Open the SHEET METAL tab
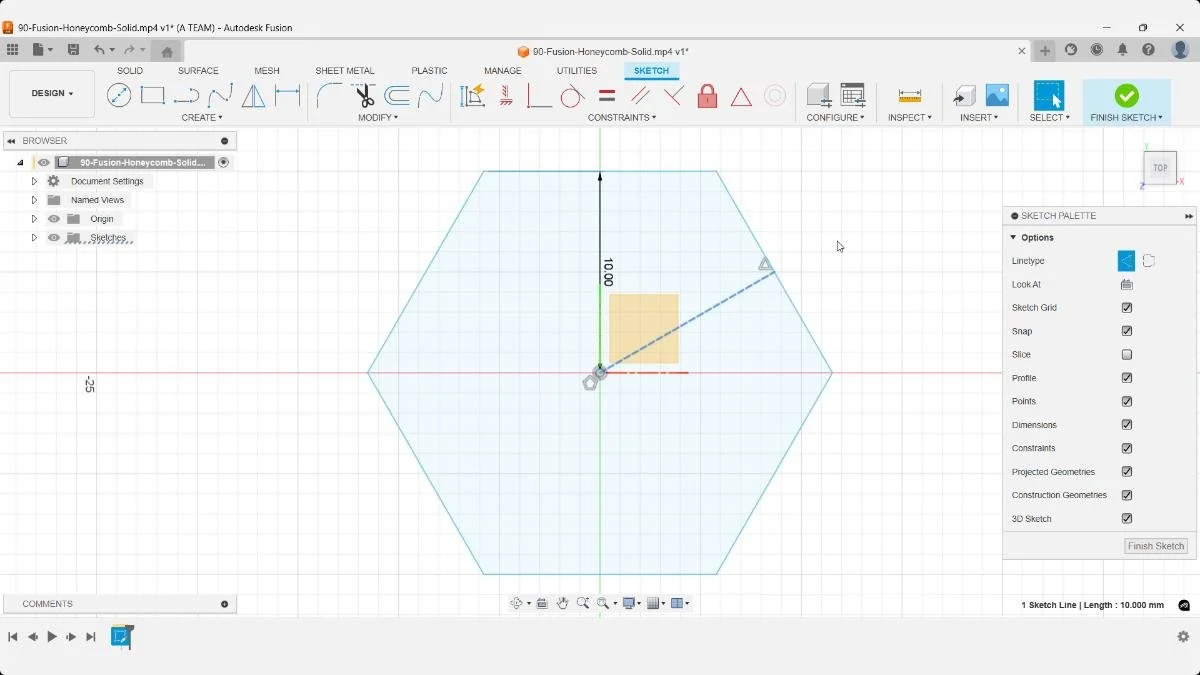This screenshot has height=675, width=1200. point(344,70)
